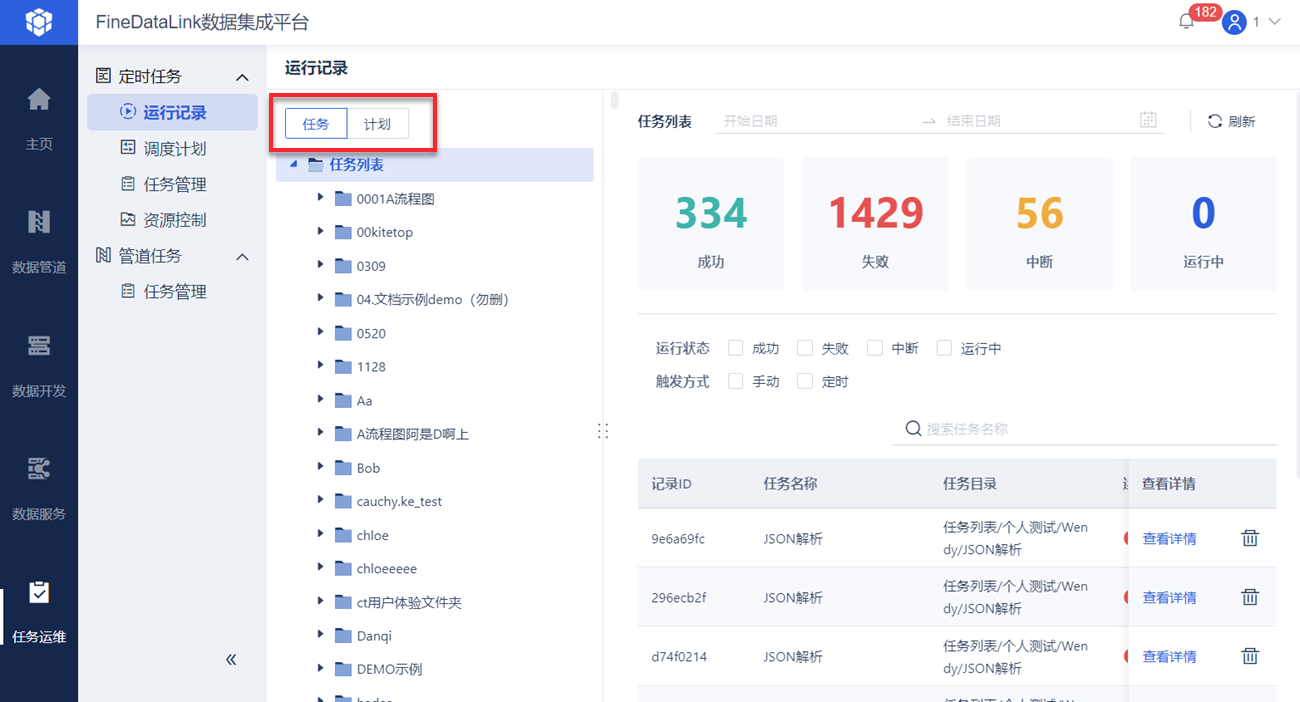Expand the 0309 folder arrow
The image size is (1300, 702).
click(321, 265)
